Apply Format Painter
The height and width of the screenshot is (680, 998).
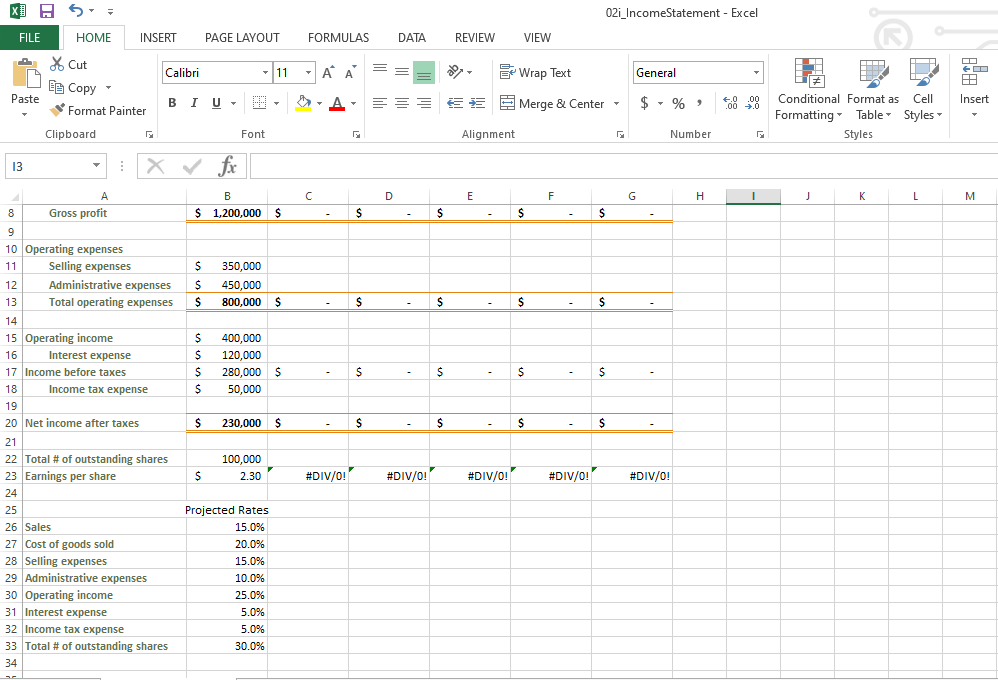click(97, 110)
